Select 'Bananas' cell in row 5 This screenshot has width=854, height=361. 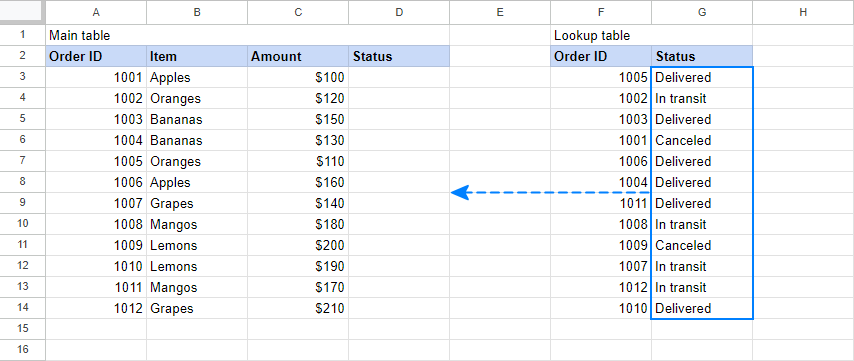(x=197, y=119)
